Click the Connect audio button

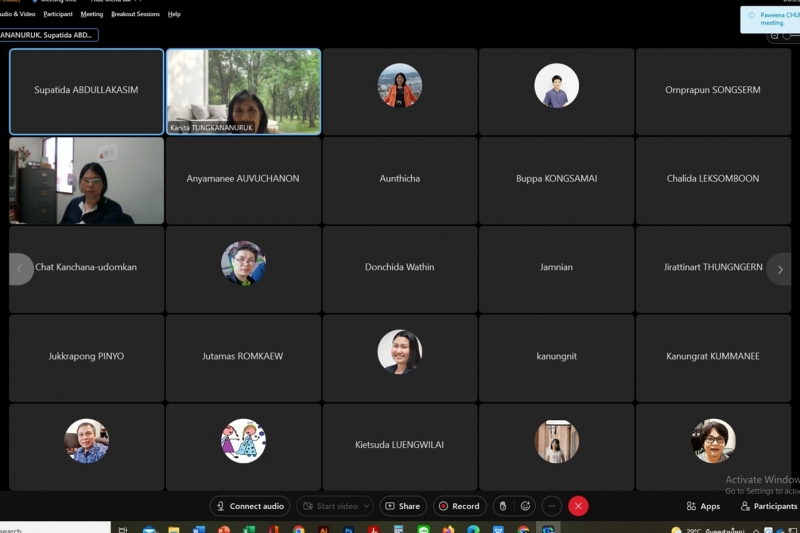point(250,506)
